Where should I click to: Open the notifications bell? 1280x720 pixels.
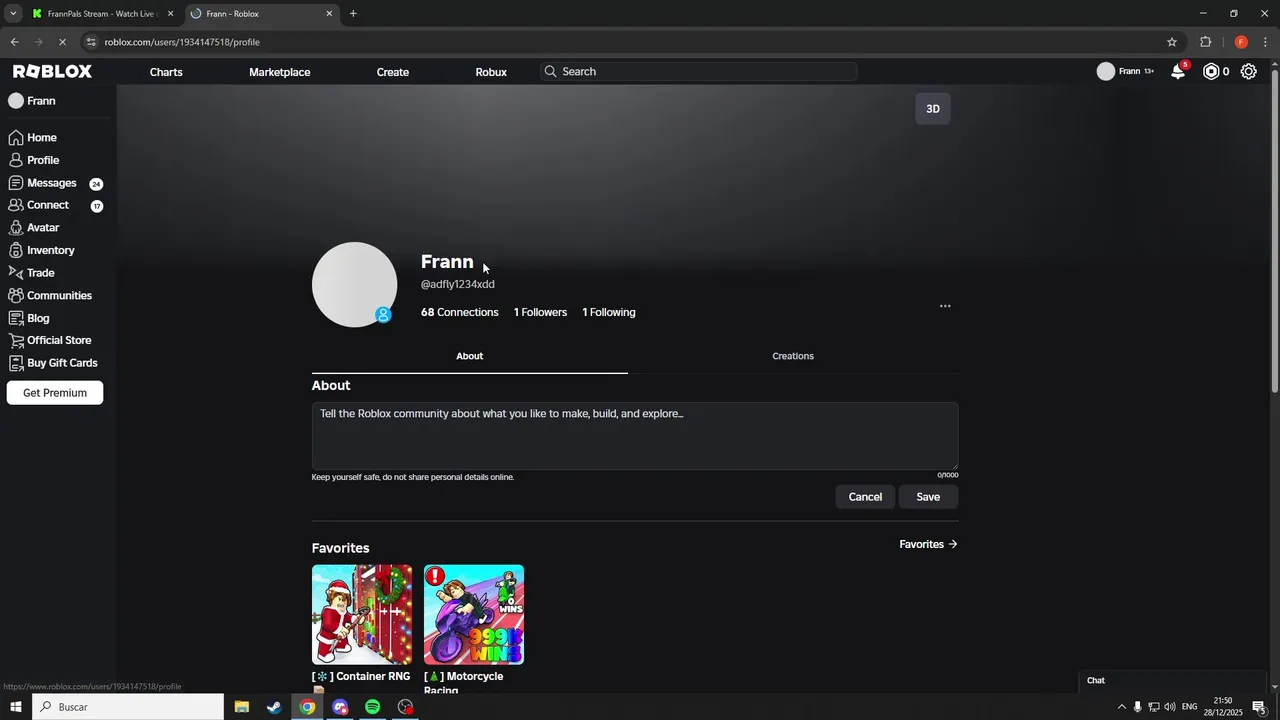1178,71
